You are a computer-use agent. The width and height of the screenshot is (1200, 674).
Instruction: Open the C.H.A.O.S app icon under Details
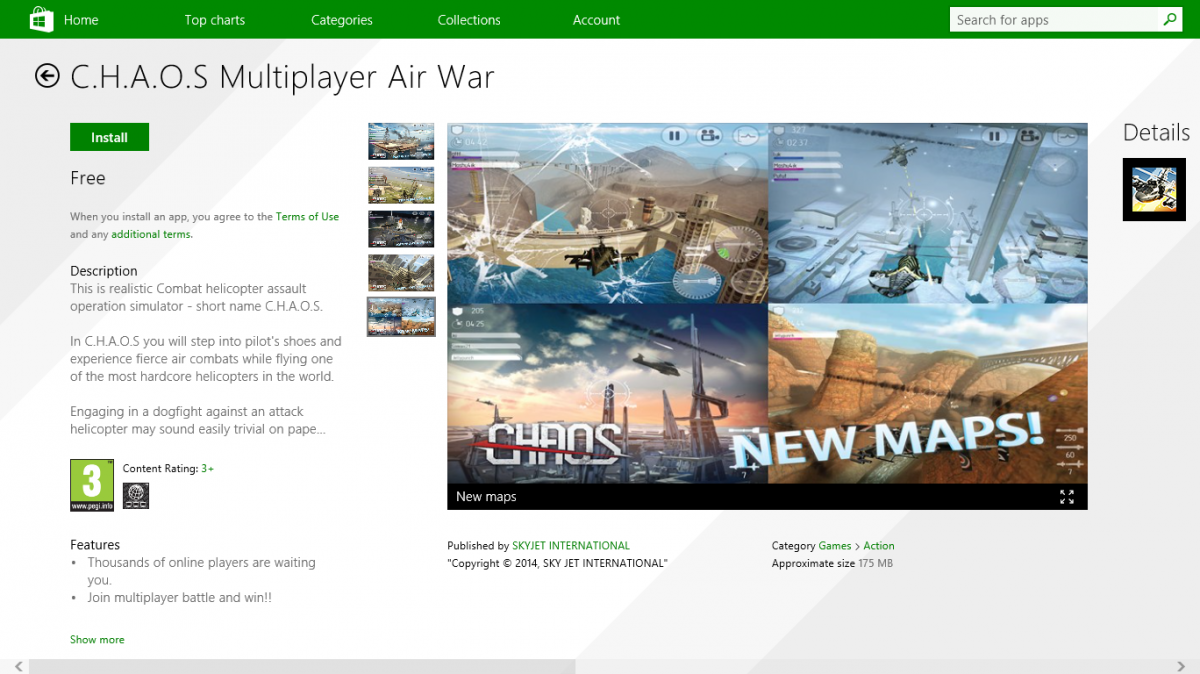tap(1154, 190)
